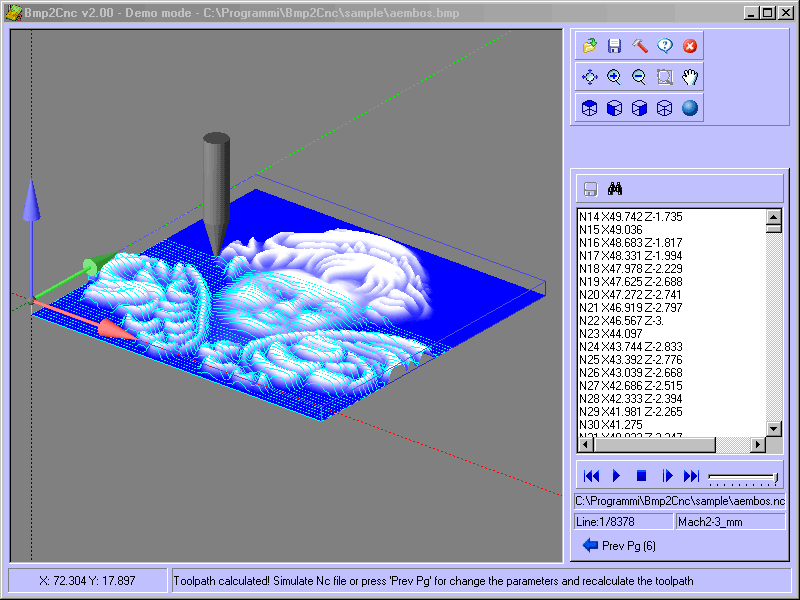Switch to wireframe cube view mode
The image size is (800, 600).
point(662,107)
